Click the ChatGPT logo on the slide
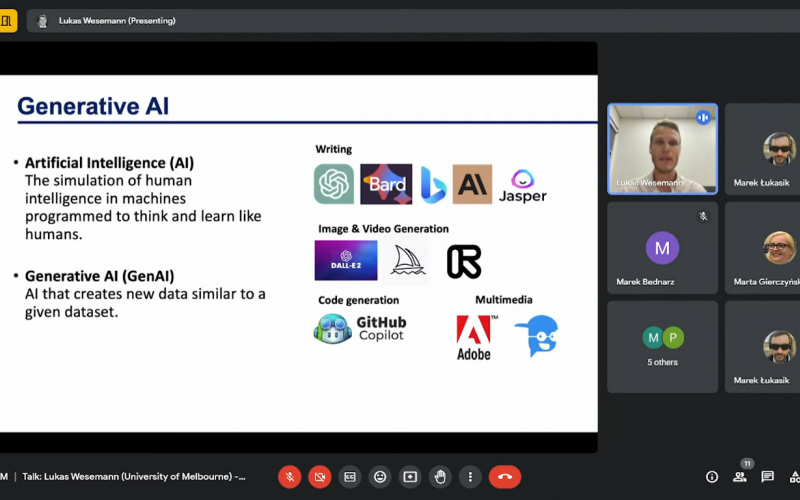Image resolution: width=800 pixels, height=500 pixels. click(x=334, y=184)
